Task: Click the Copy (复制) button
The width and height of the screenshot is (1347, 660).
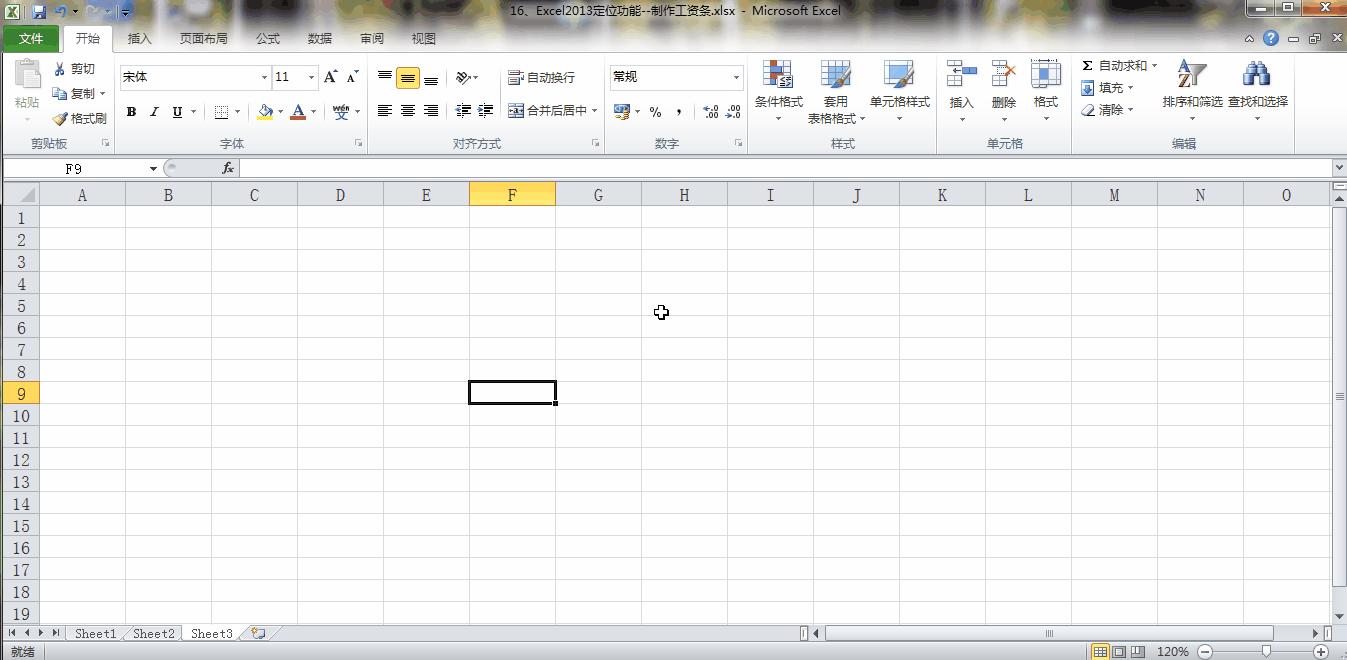Action: pos(75,93)
